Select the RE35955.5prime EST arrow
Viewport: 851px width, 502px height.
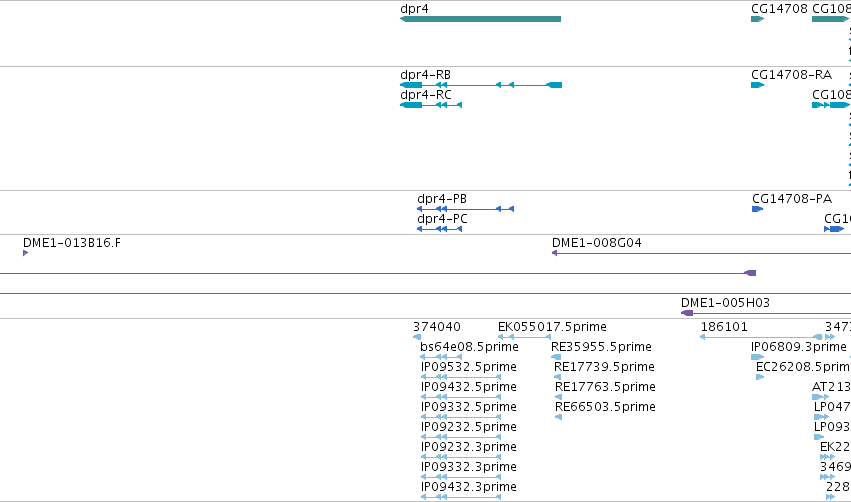[556, 357]
